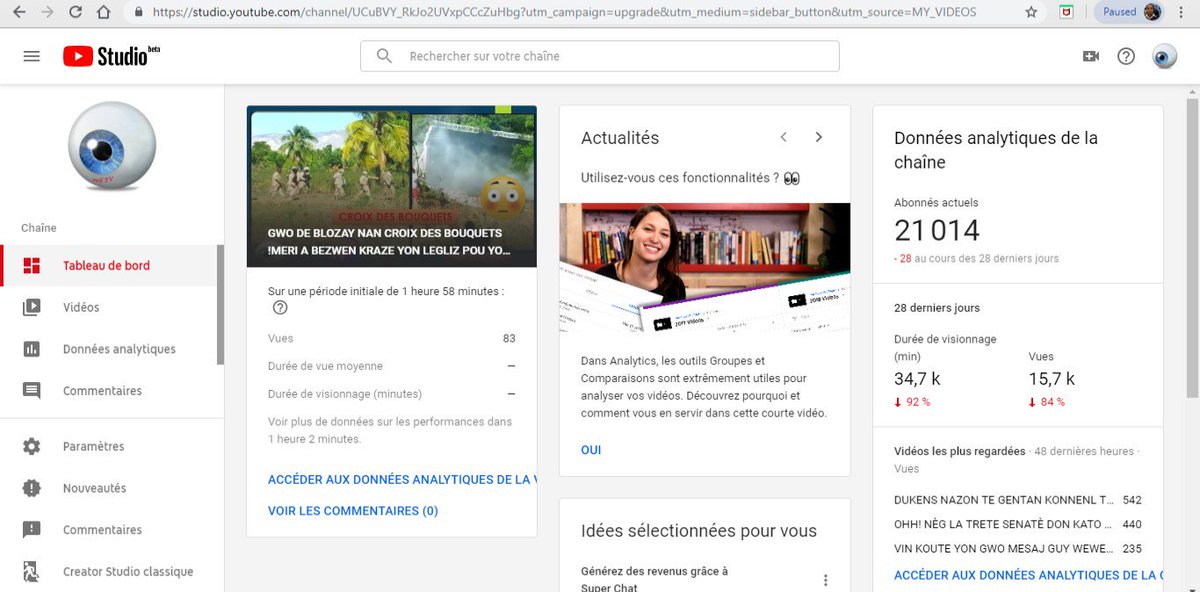This screenshot has height=592, width=1200.
Task: Click Générez des revenus grâce à Super Chat
Action: click(x=655, y=579)
